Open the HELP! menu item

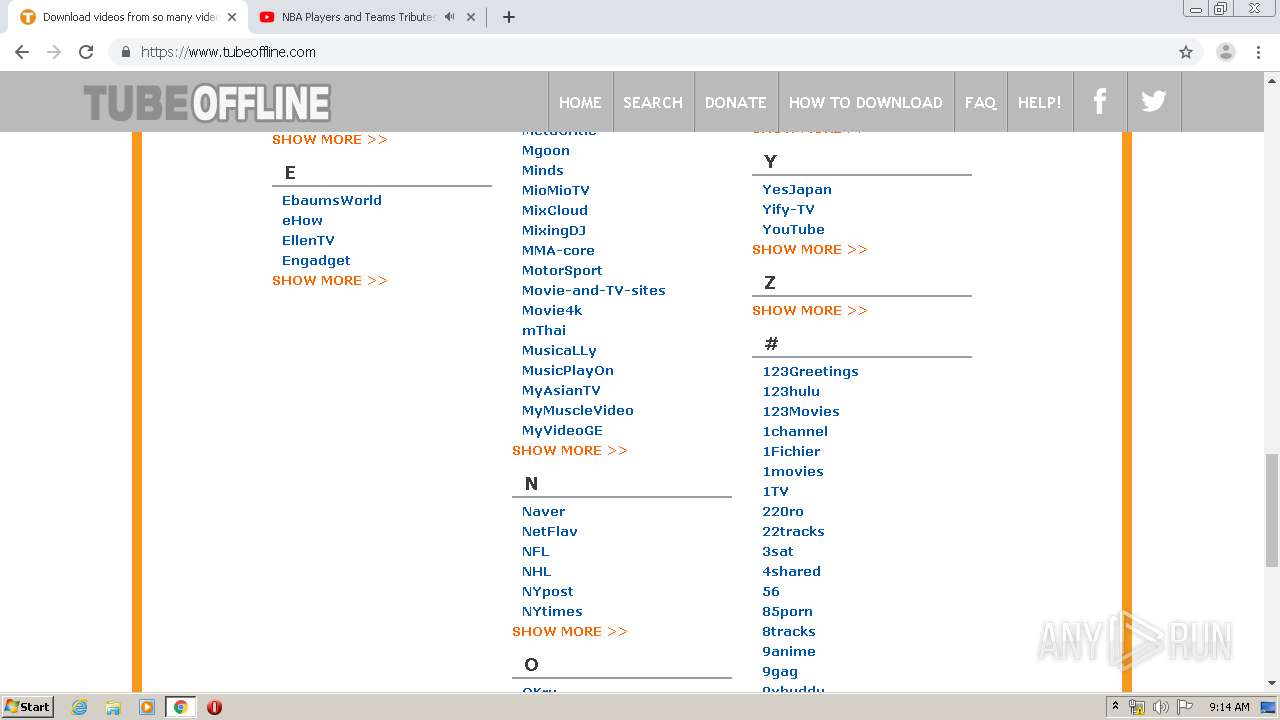1040,102
